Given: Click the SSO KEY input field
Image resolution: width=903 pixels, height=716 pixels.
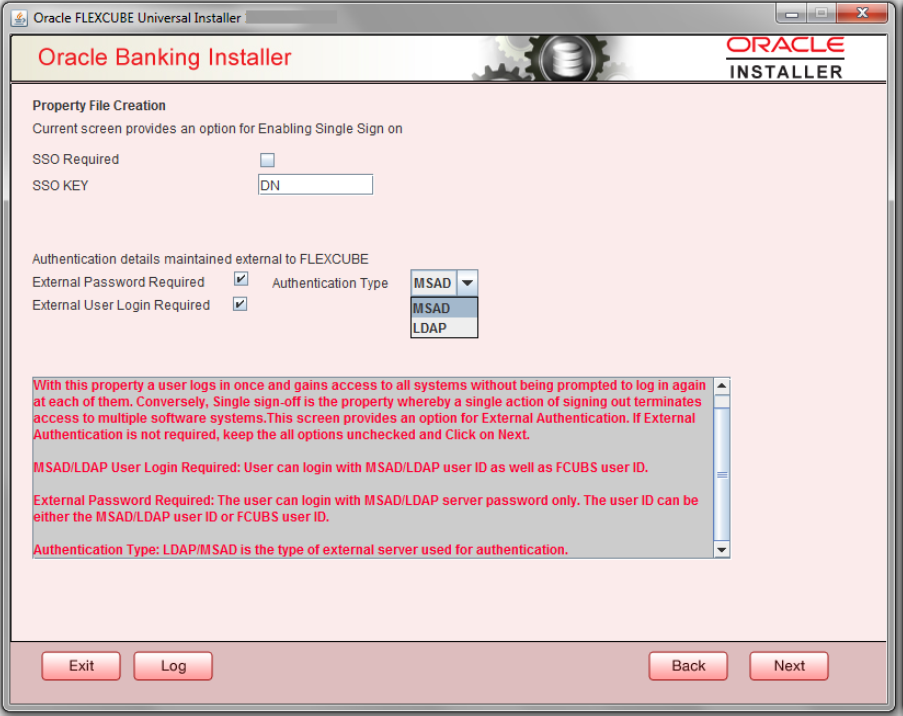Looking at the screenshot, I should tap(315, 184).
